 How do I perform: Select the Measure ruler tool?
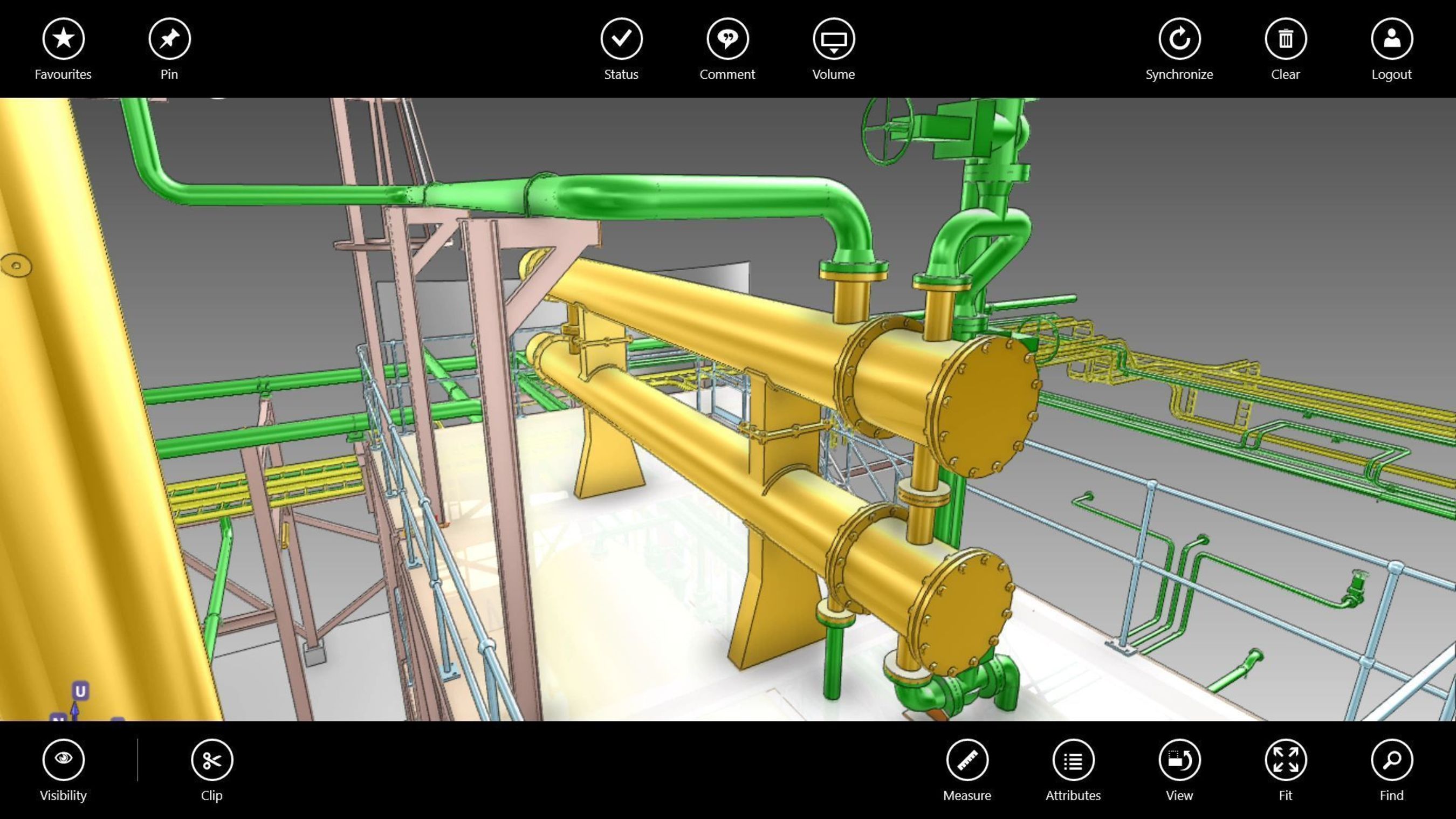[967, 760]
